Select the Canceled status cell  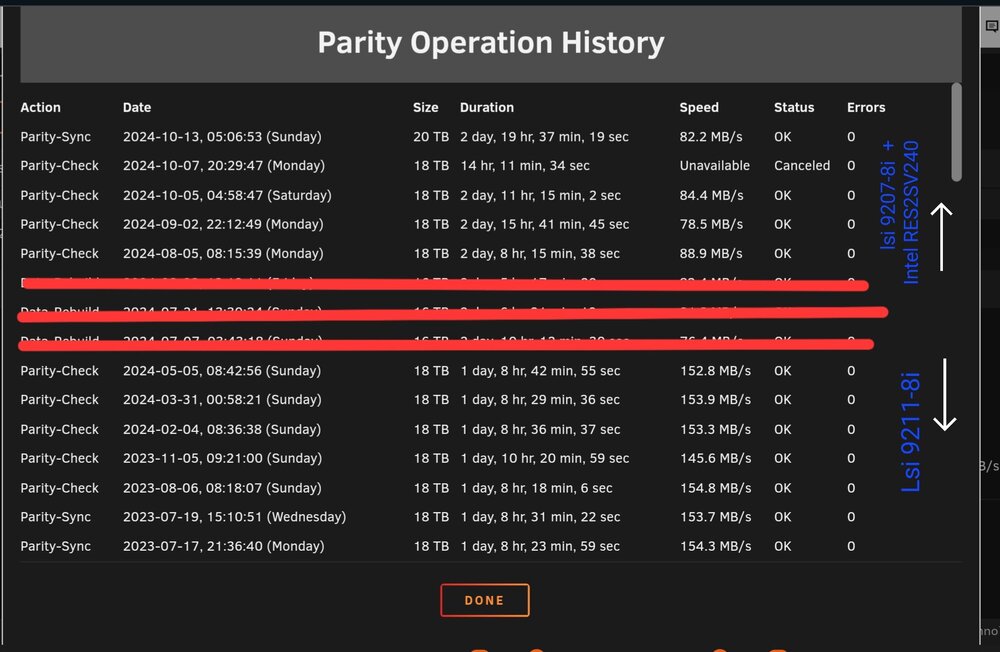(802, 165)
